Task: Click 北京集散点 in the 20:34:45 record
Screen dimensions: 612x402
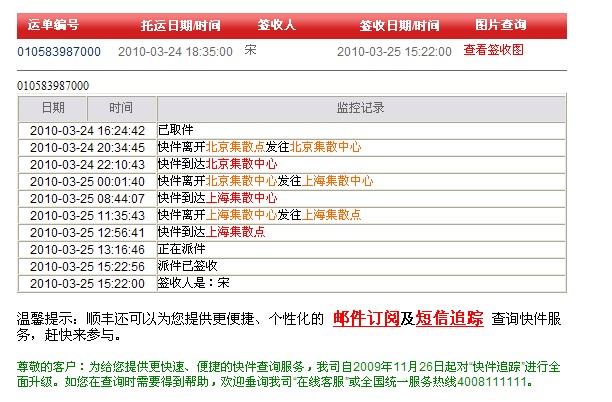Action: point(235,147)
